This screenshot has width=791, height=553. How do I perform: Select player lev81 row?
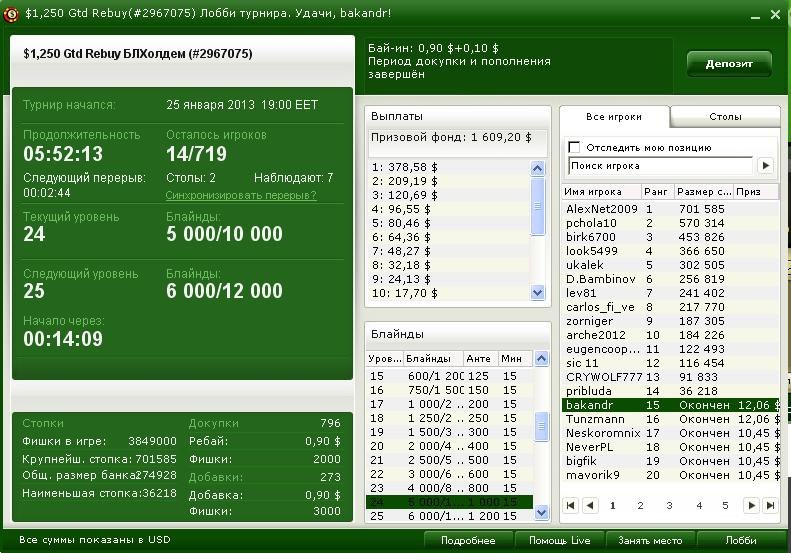click(670, 293)
